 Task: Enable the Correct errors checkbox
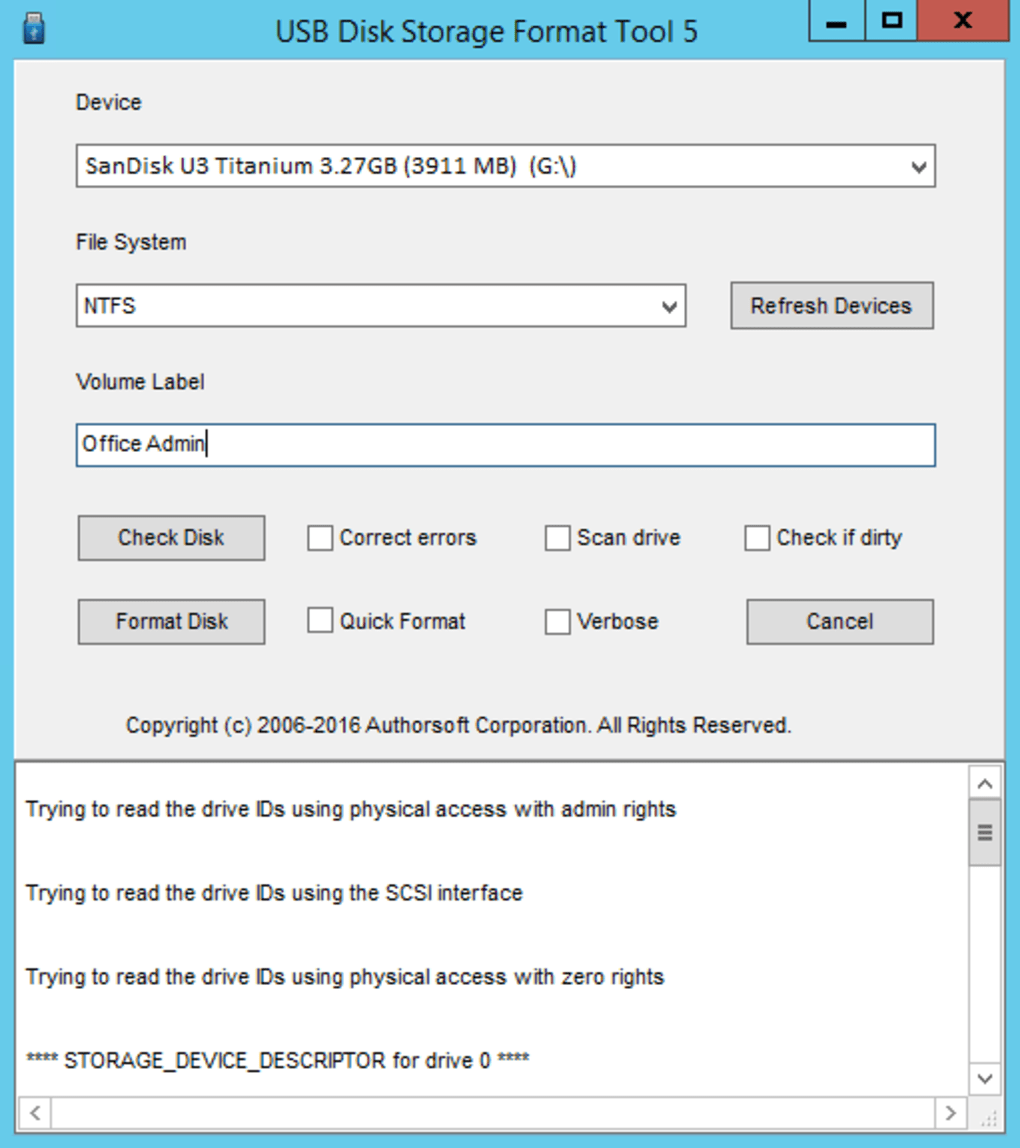pyautogui.click(x=320, y=538)
